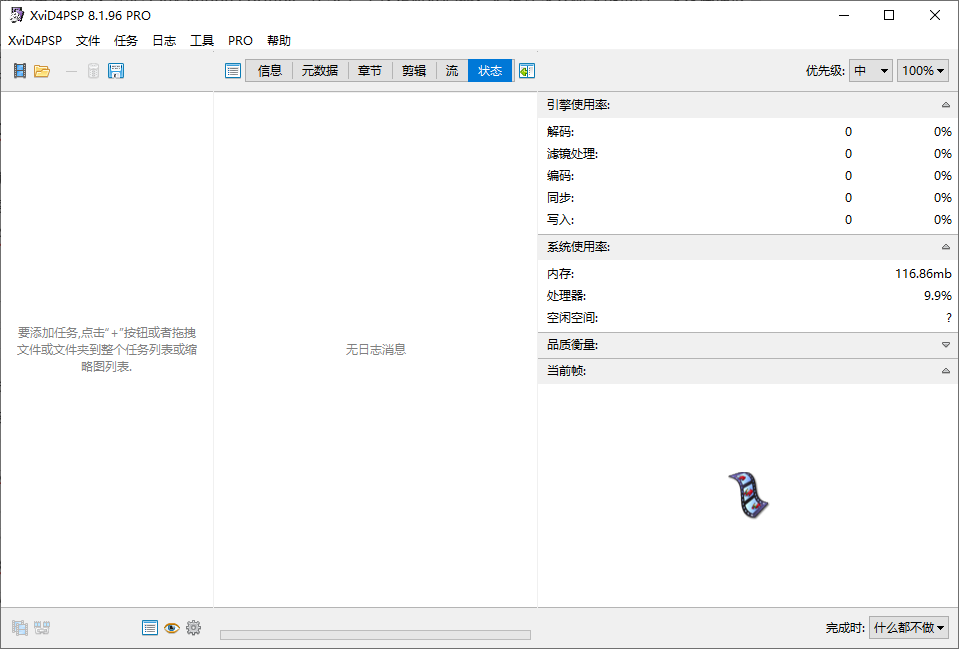959x649 pixels.
Task: Click the eye preview icon in bottom bar
Action: coord(171,628)
